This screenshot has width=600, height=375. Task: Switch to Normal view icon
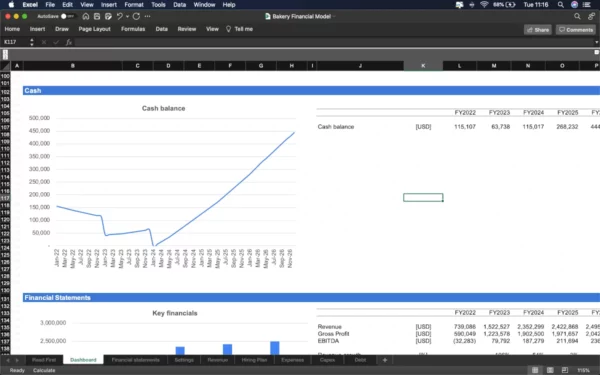(x=535, y=370)
